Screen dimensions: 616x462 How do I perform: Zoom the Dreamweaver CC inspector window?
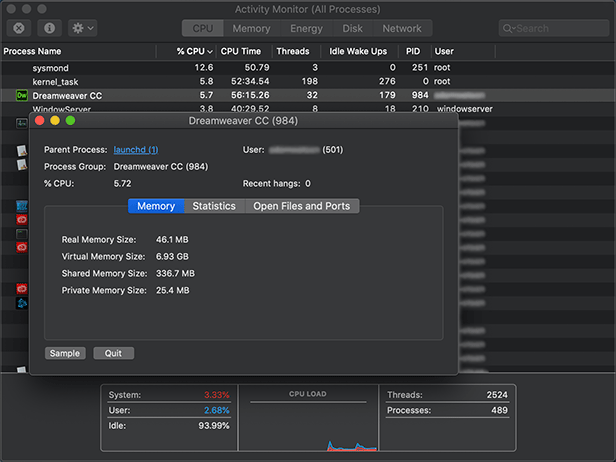pyautogui.click(x=70, y=121)
